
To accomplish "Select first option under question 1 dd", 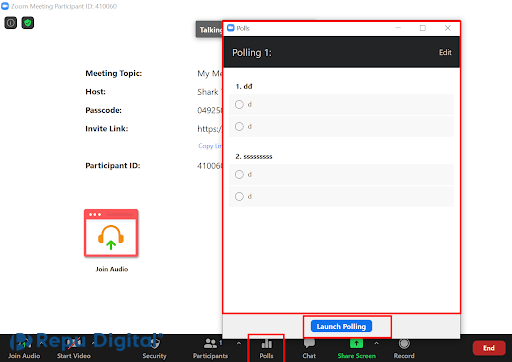I will [341, 104].
